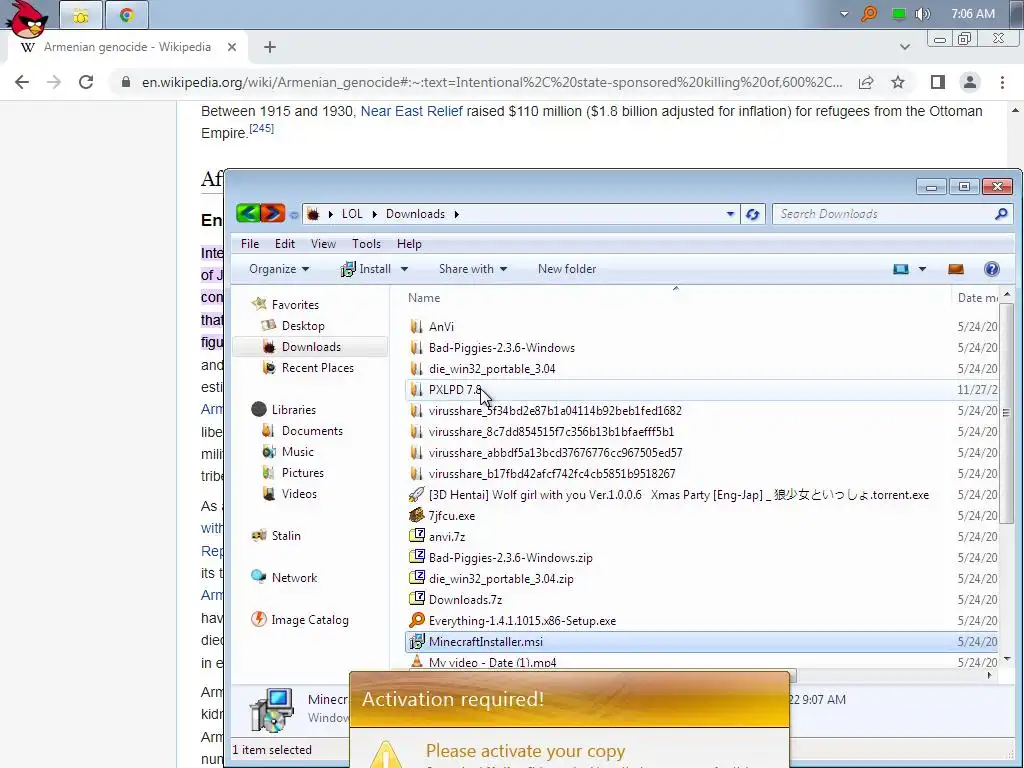Follow the Near East Relief link
This screenshot has width=1024, height=768.
pos(411,111)
